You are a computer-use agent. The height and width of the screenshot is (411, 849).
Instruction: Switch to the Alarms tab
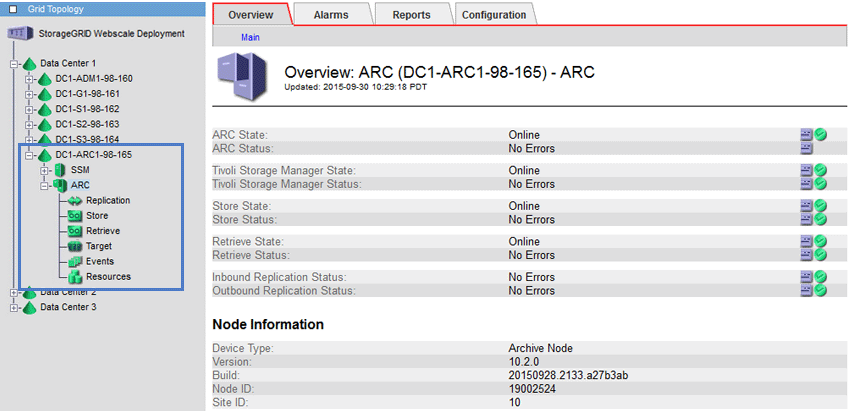(x=331, y=15)
